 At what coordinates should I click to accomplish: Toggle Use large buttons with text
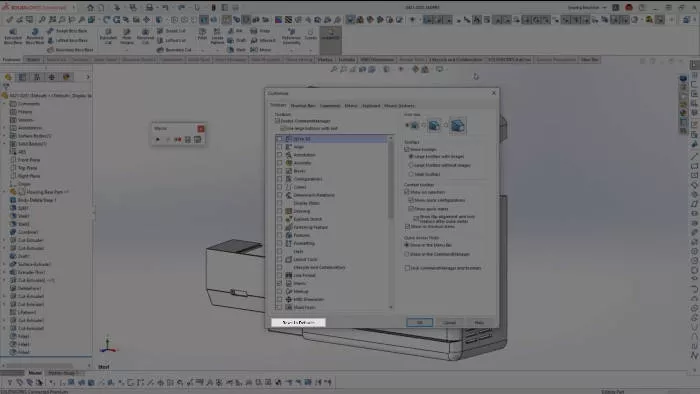pos(282,129)
